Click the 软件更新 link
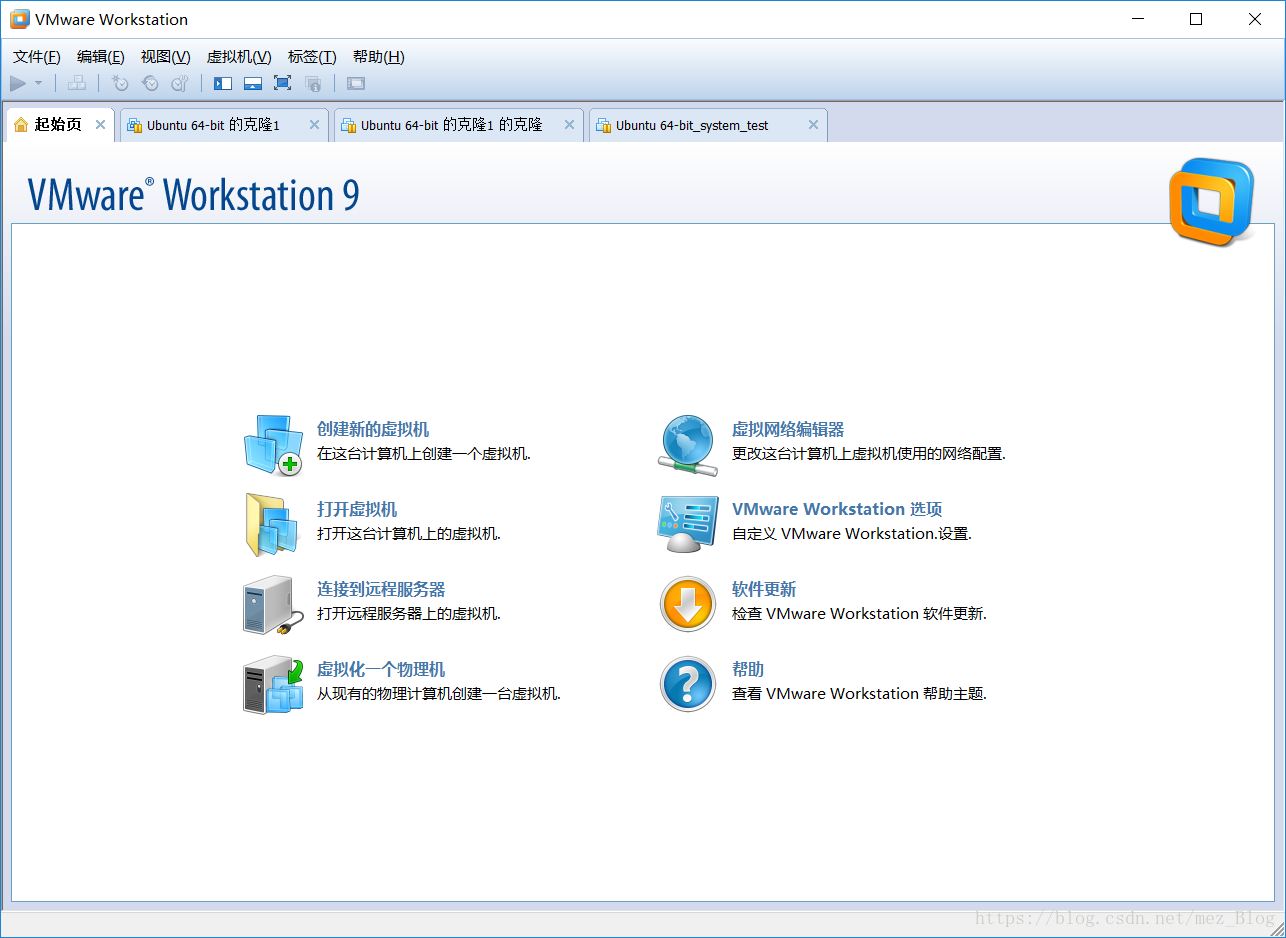Viewport: 1286px width, 938px height. click(x=764, y=589)
